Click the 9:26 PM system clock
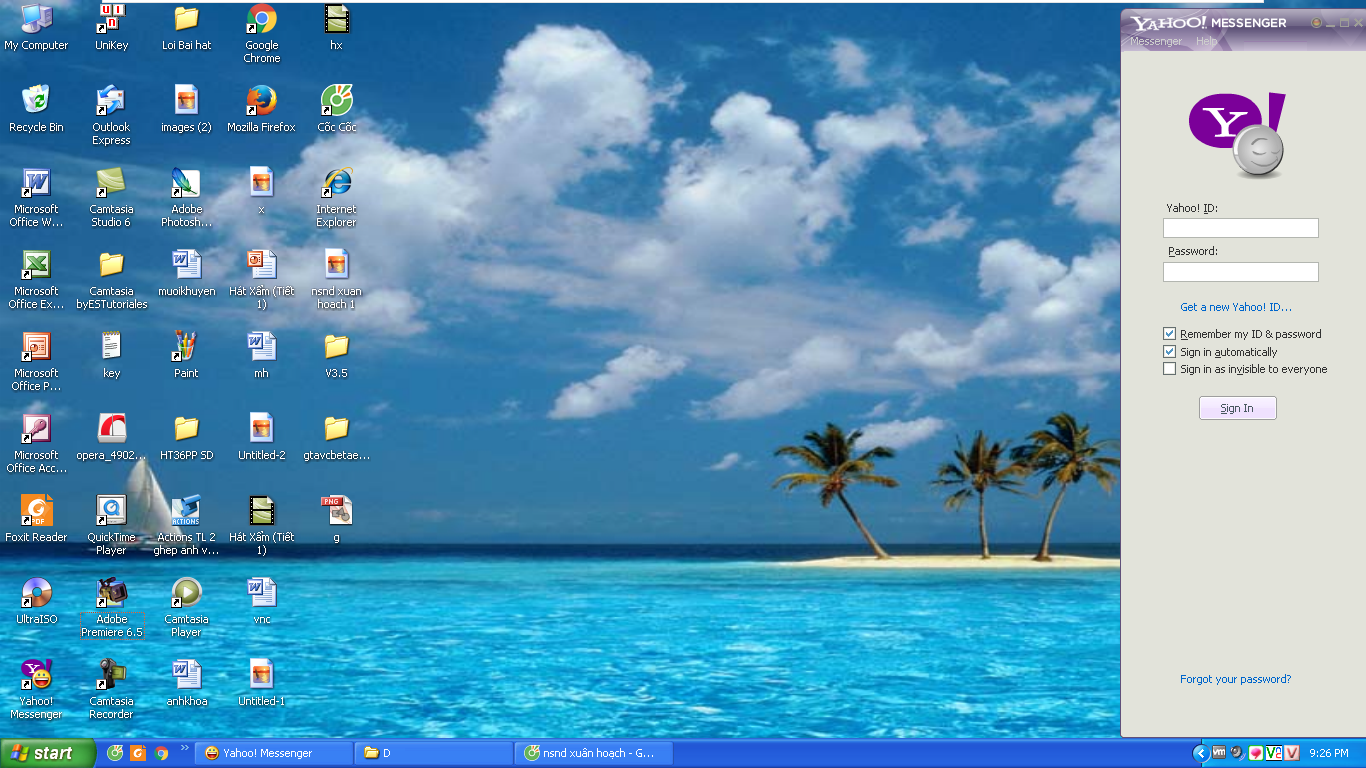The height and width of the screenshot is (768, 1366). (x=1329, y=753)
